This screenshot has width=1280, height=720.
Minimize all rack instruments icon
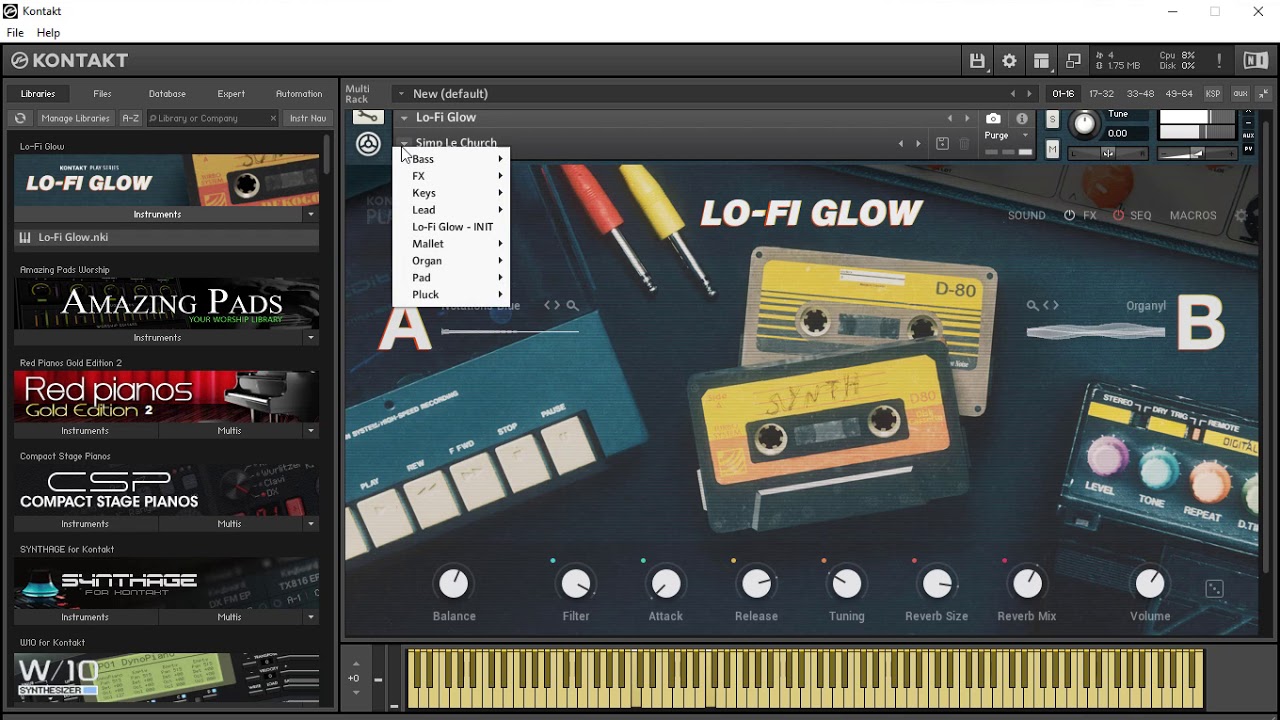(x=1263, y=94)
